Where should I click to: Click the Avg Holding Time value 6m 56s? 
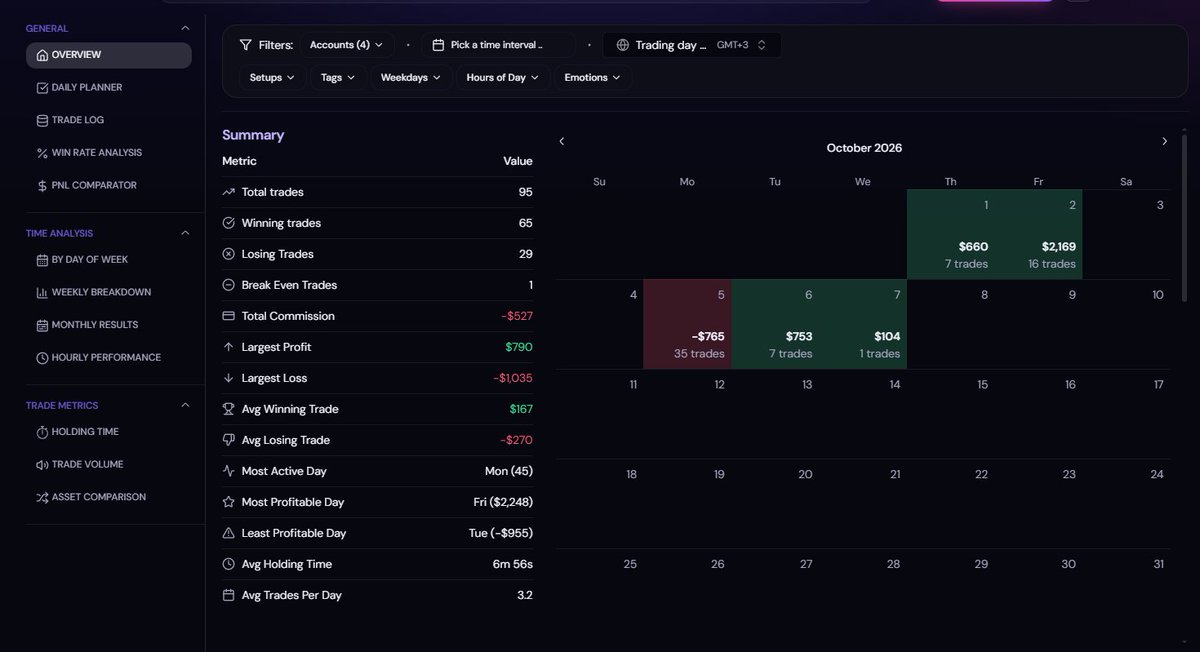[513, 564]
